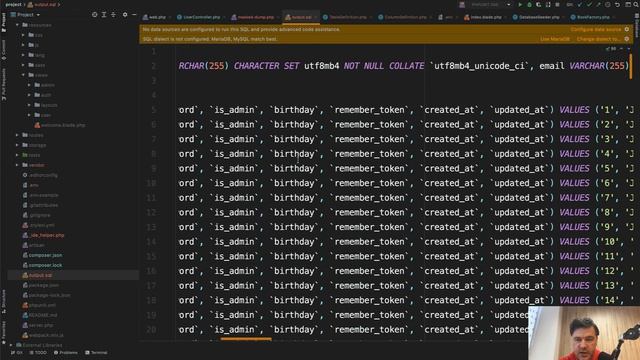Click the Collapse All icon in Project panel
Viewport: 640px width, 360px height.
coord(113,15)
